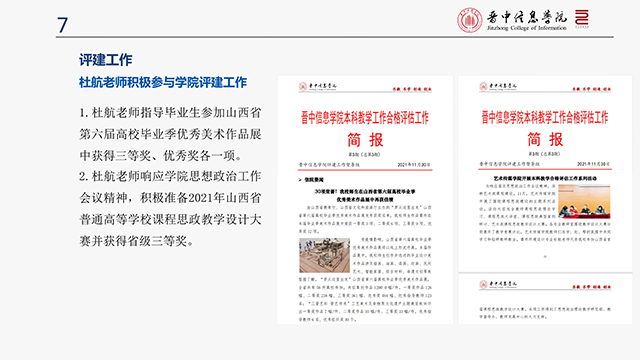
Task: Click the small college logo in left document header
Action: tap(318, 87)
